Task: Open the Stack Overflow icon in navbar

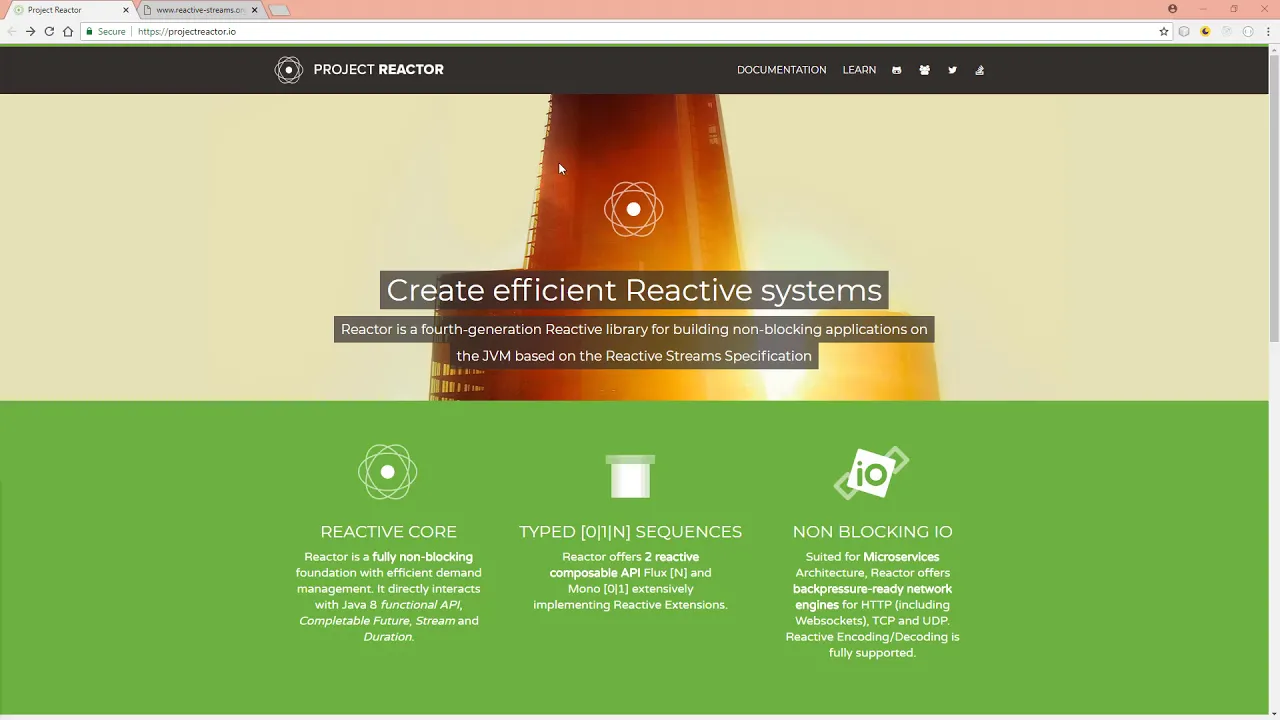Action: pyautogui.click(x=980, y=70)
